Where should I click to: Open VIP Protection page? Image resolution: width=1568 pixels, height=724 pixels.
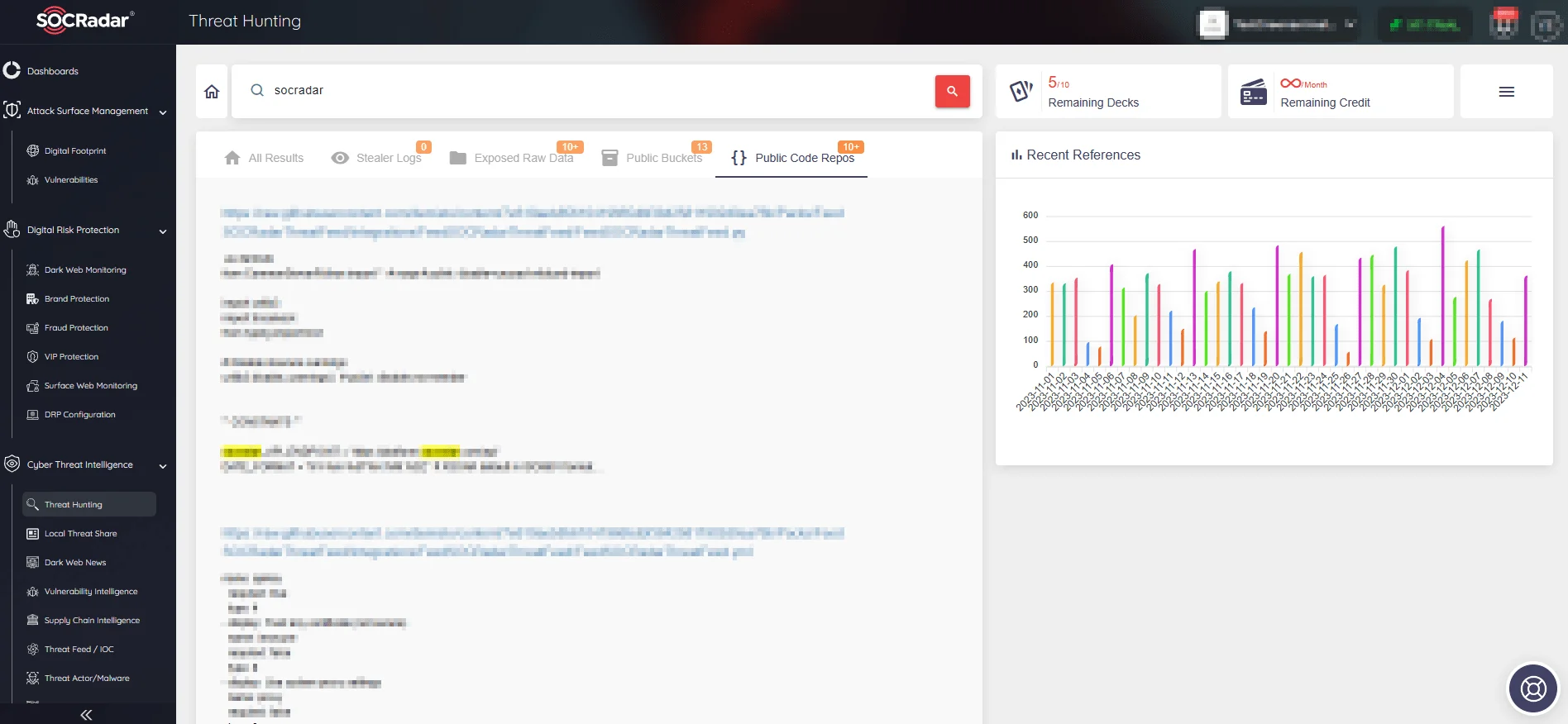pos(71,357)
